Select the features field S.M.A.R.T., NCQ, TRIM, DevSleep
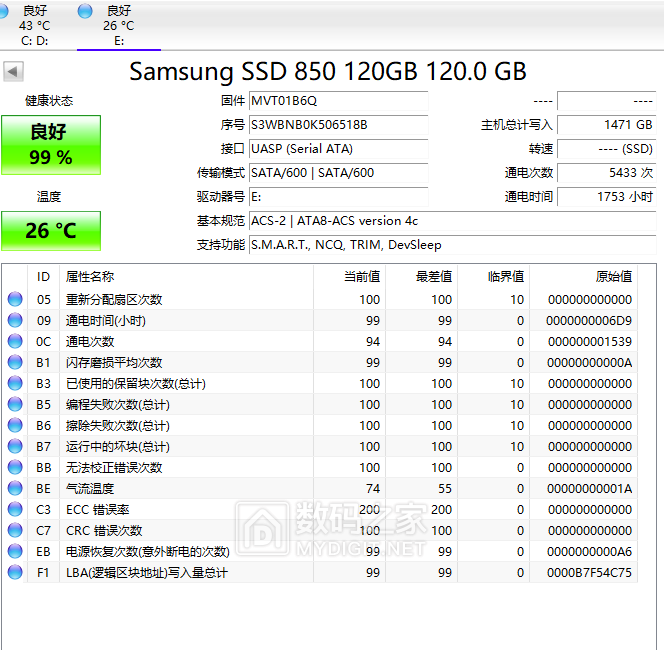The image size is (664, 650). (452, 245)
